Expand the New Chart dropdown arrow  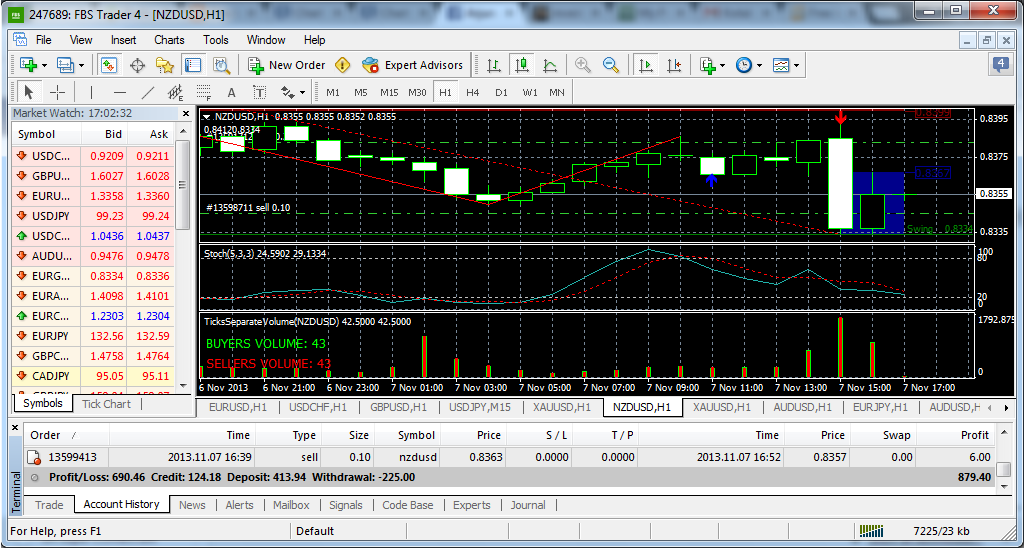point(44,65)
